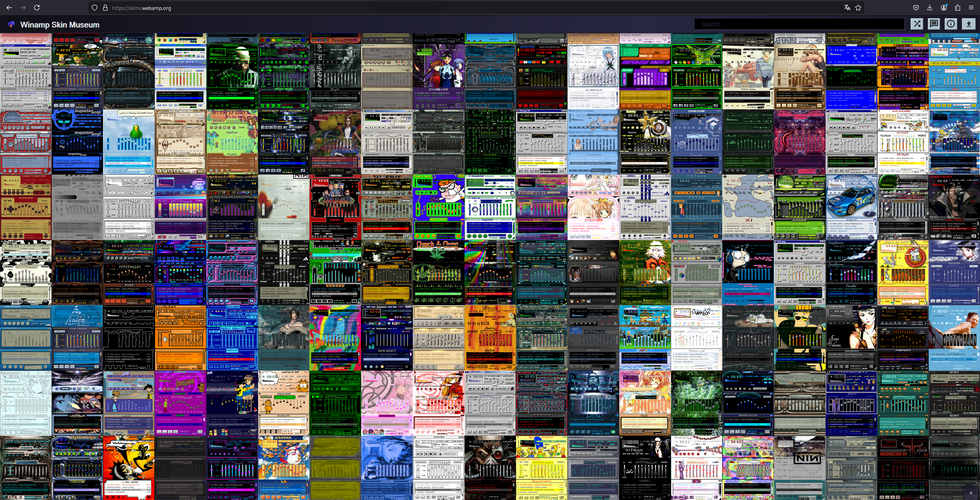Open the NIN logo skin thumbnail

(799, 468)
